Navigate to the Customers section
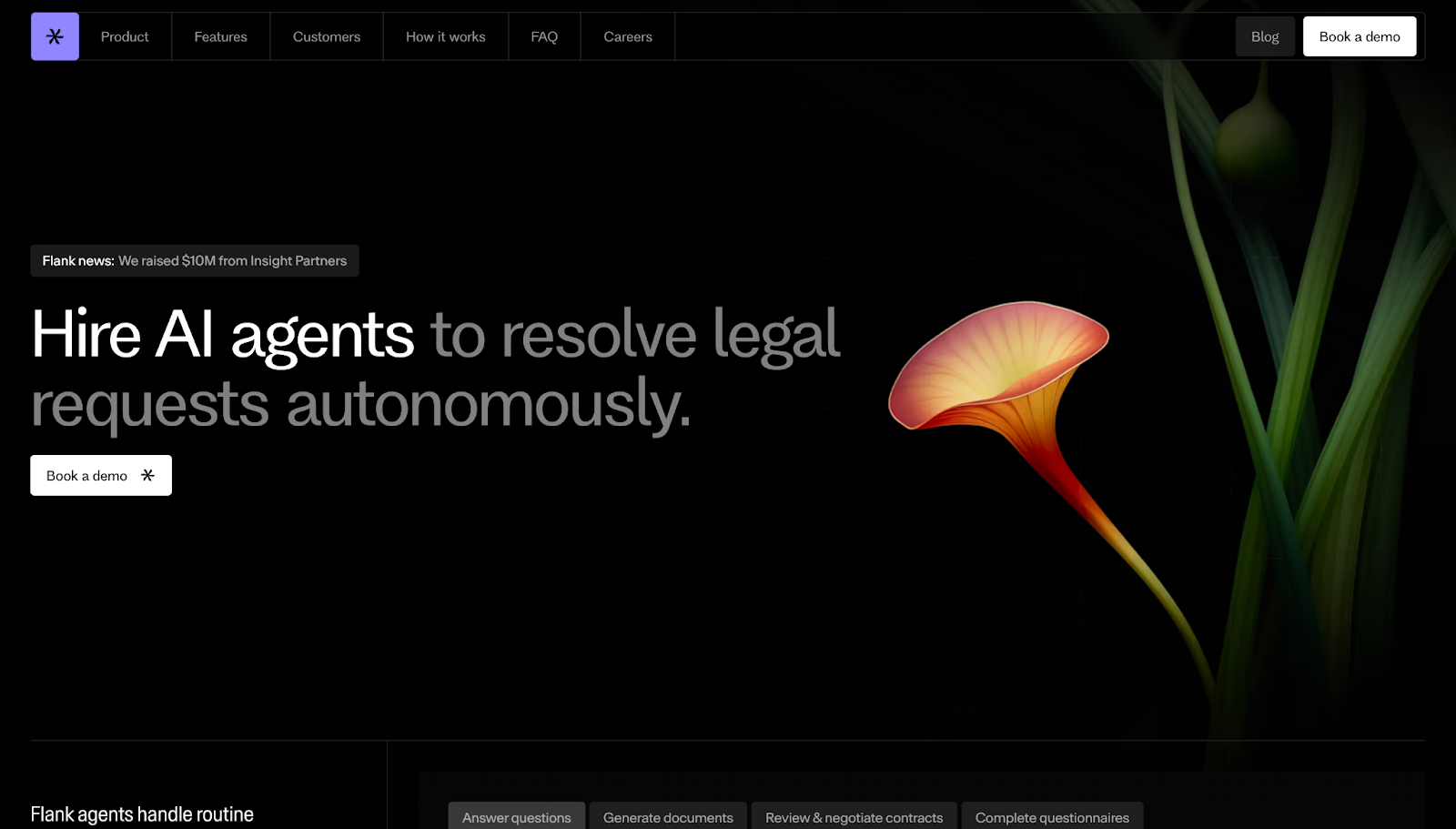The height and width of the screenshot is (829, 1456). [x=326, y=36]
